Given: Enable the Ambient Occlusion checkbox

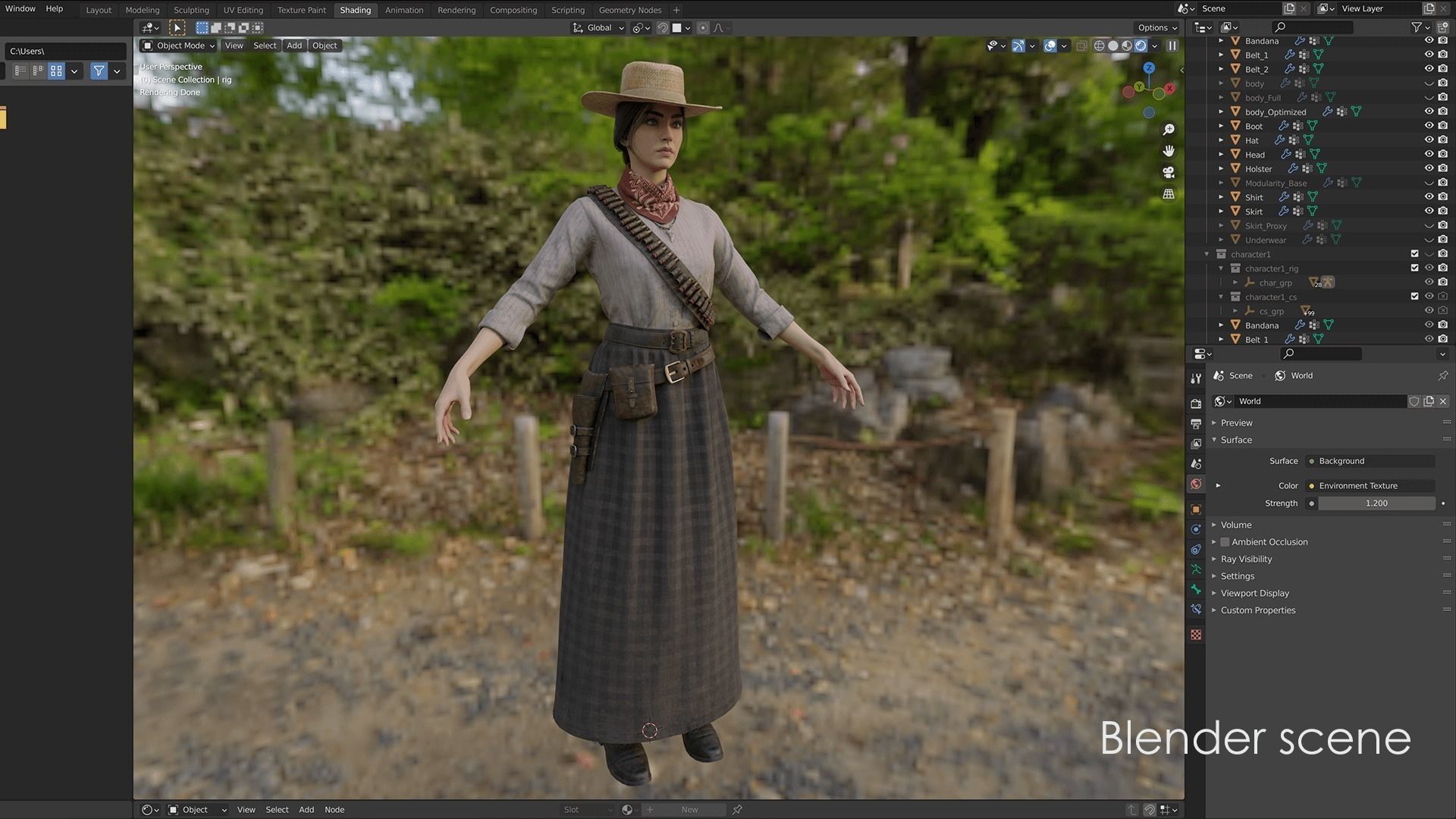Looking at the screenshot, I should tap(1225, 542).
